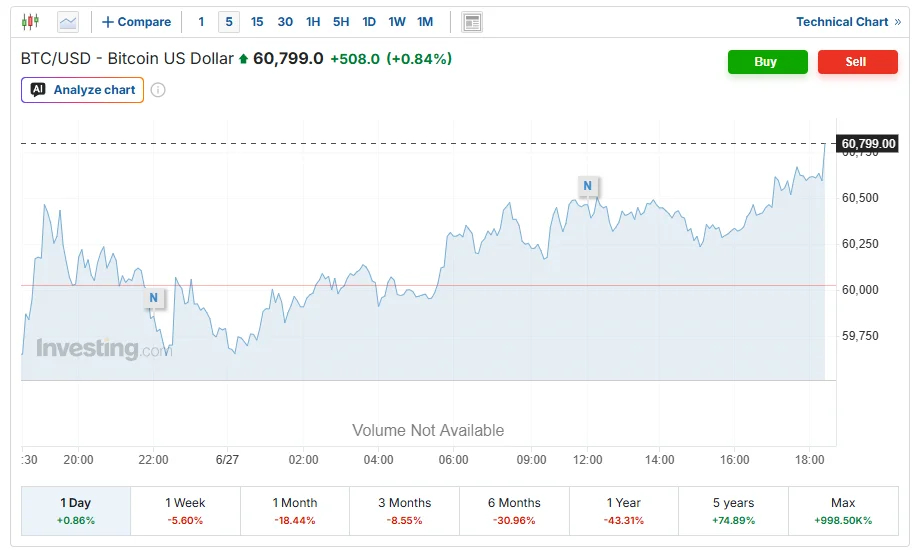This screenshot has height=550, width=918.
Task: Click the news layout icon in toolbar
Action: point(472,22)
